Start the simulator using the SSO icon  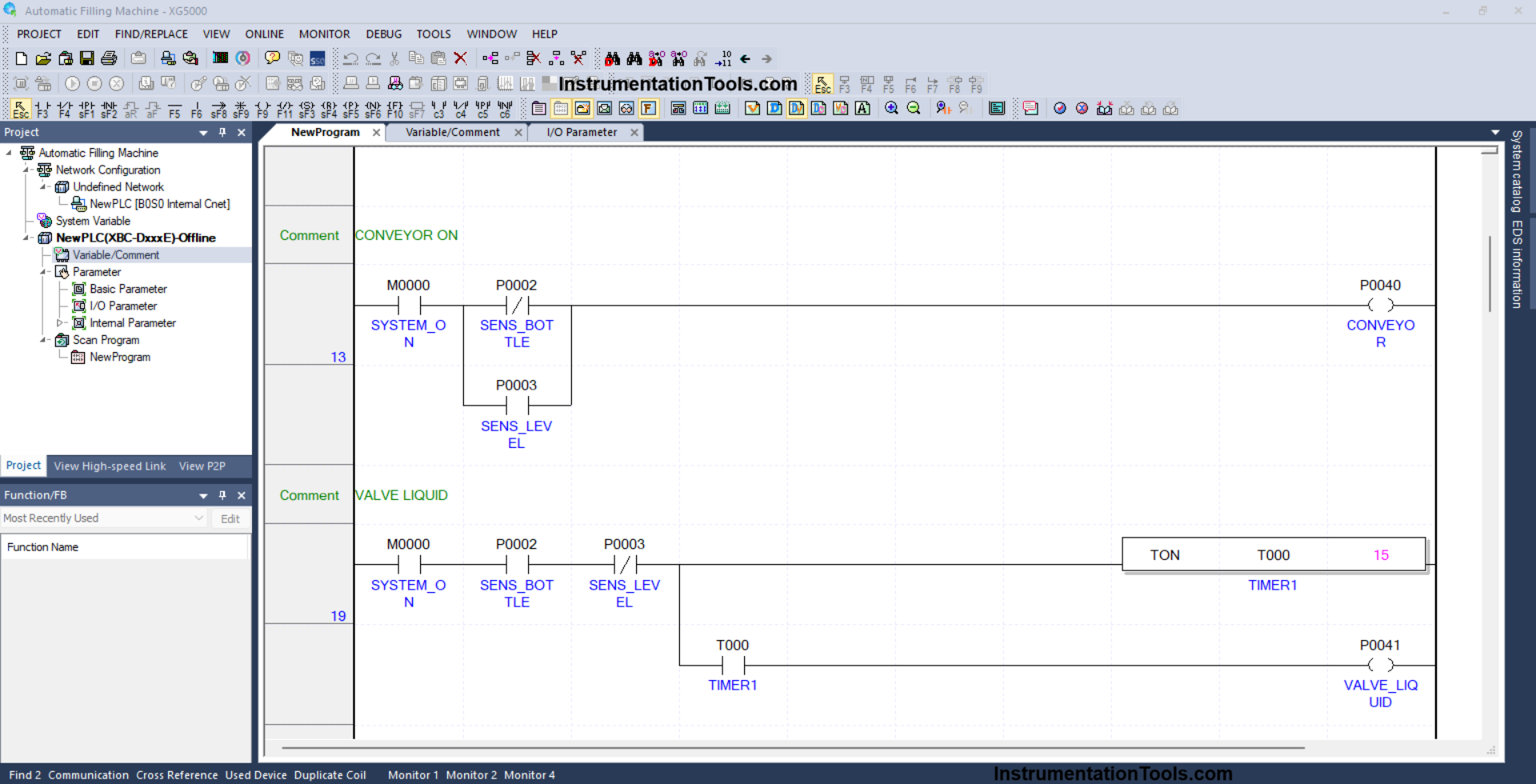(318, 58)
